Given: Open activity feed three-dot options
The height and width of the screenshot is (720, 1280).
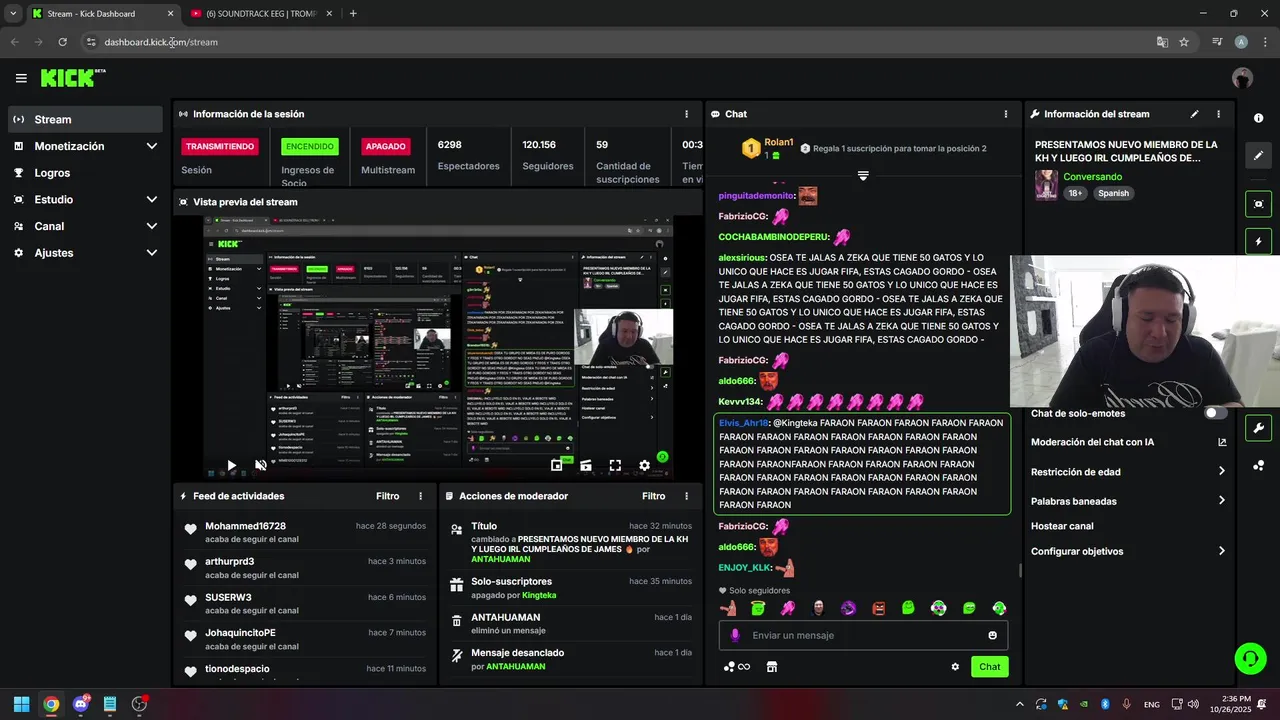Looking at the screenshot, I should click(420, 496).
